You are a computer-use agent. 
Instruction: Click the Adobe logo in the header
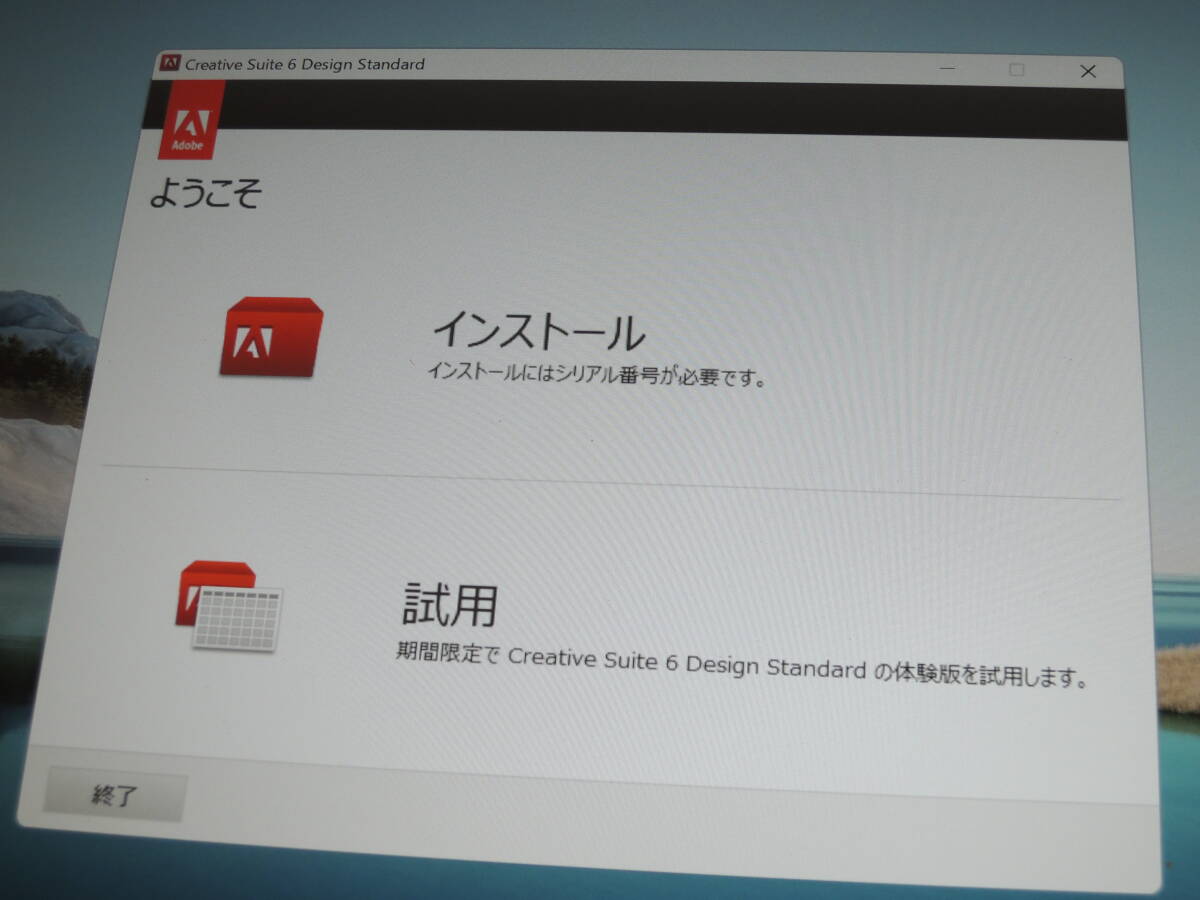coord(190,120)
